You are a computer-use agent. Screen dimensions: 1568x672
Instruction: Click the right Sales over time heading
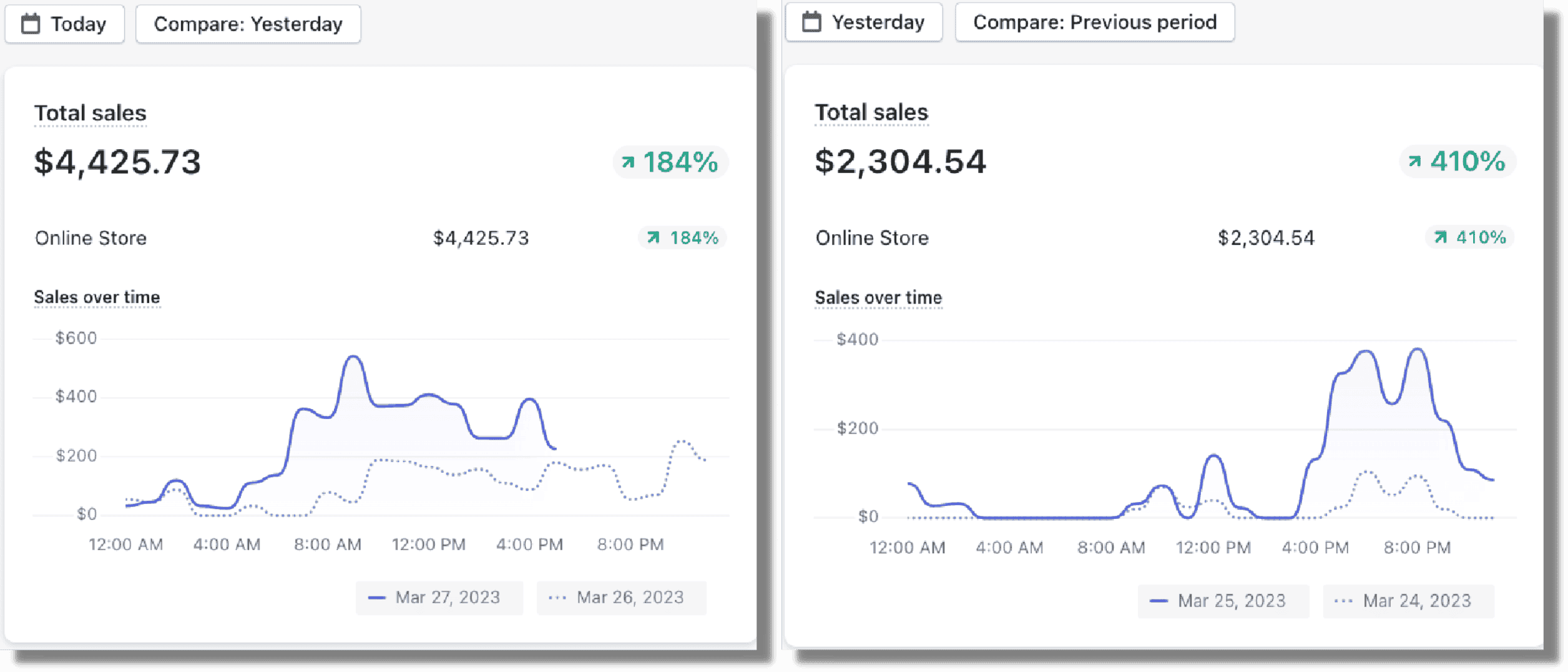[878, 298]
